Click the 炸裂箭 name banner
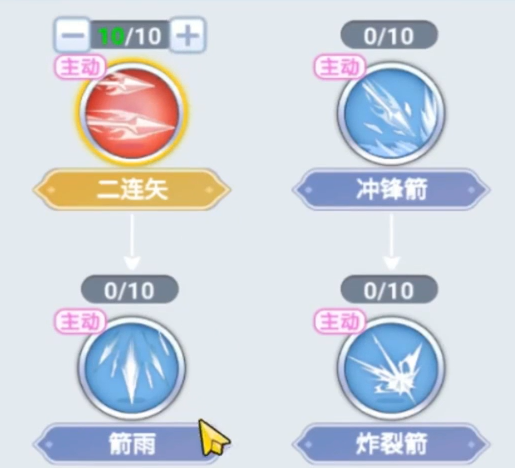Screen dimensions: 515x468 coord(391,444)
